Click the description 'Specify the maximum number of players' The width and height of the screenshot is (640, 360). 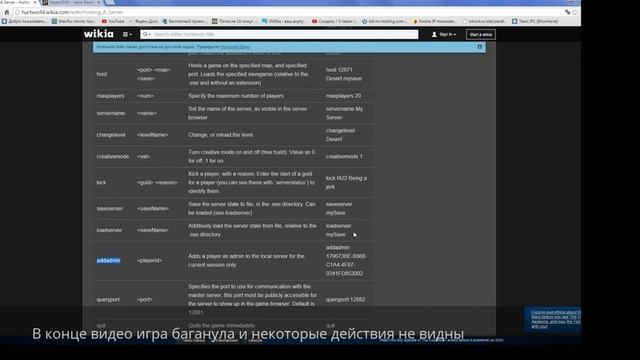point(236,96)
